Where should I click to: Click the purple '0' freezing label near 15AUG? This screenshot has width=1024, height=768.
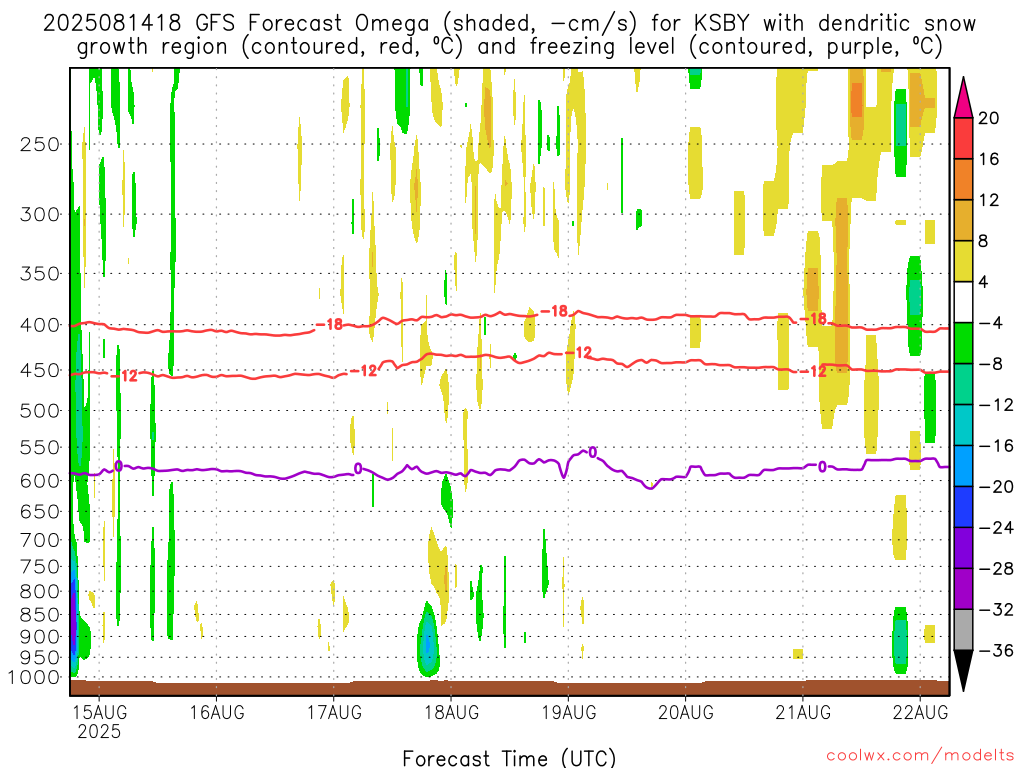pyautogui.click(x=118, y=466)
